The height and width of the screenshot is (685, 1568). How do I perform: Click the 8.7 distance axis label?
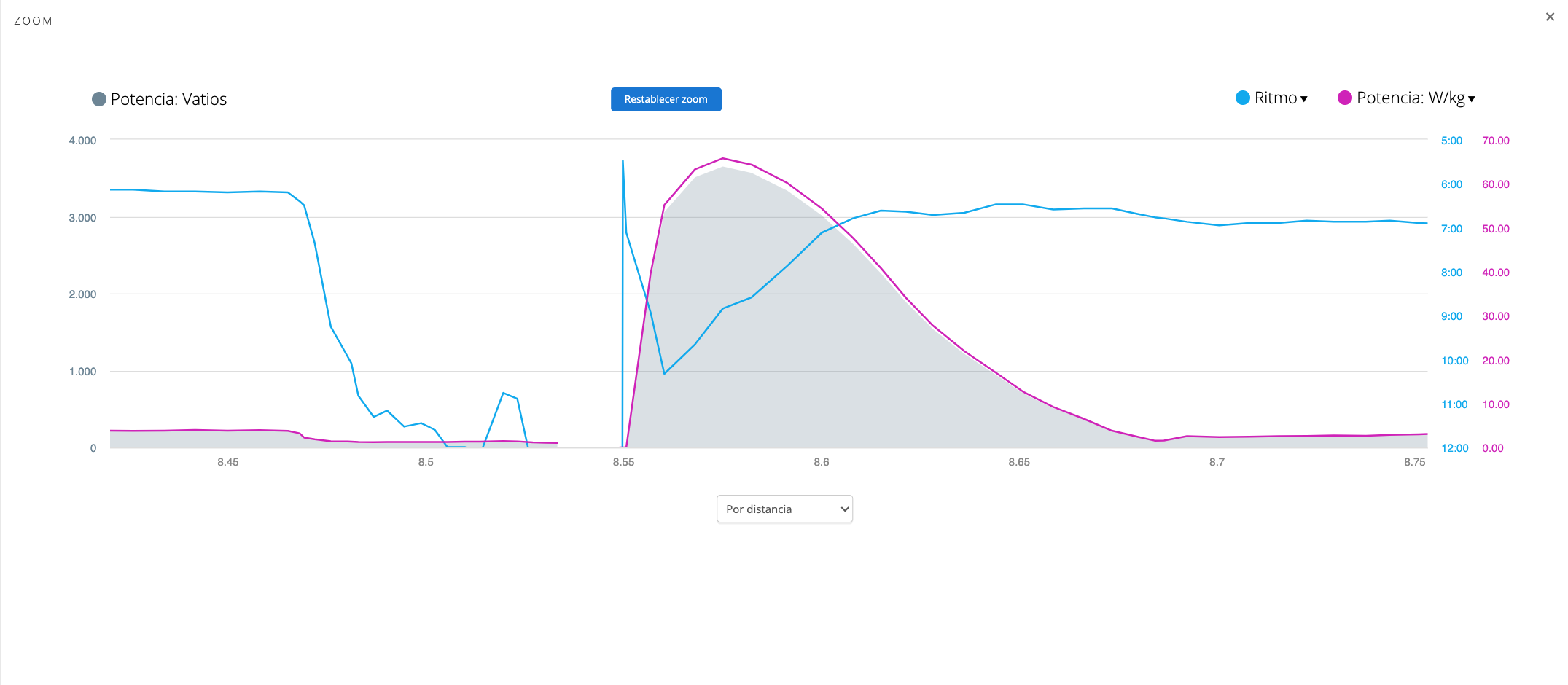pyautogui.click(x=1217, y=462)
